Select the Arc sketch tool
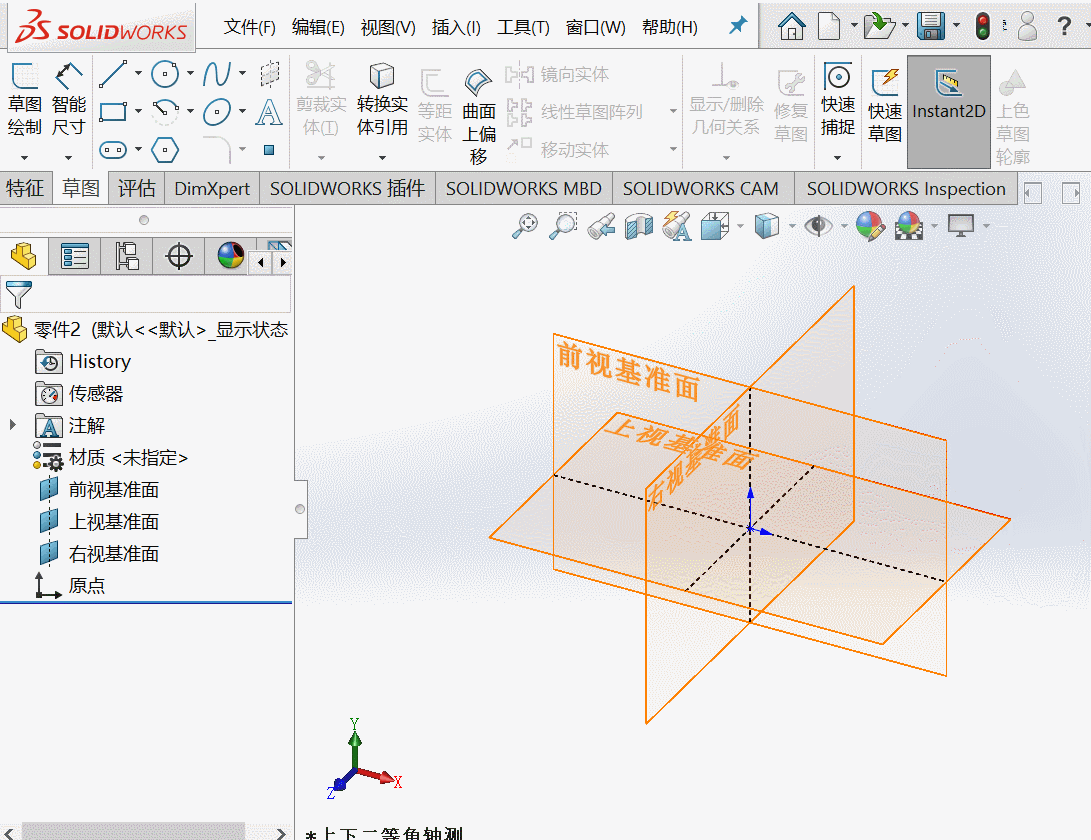Screen dimensions: 1091x840 tap(165, 111)
